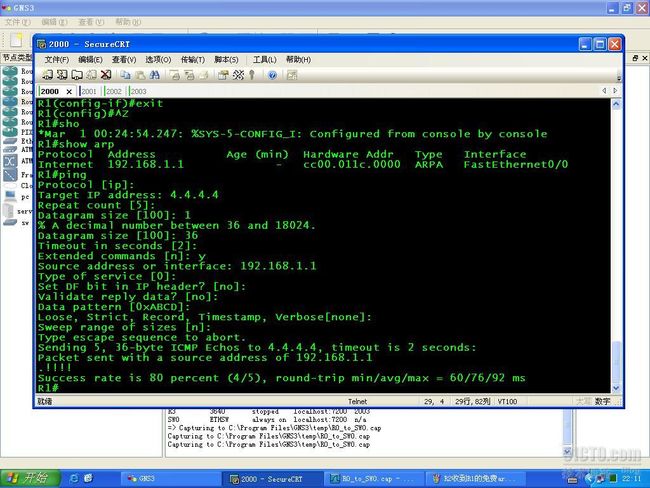Select the pc node icon in GNS3

point(10,197)
